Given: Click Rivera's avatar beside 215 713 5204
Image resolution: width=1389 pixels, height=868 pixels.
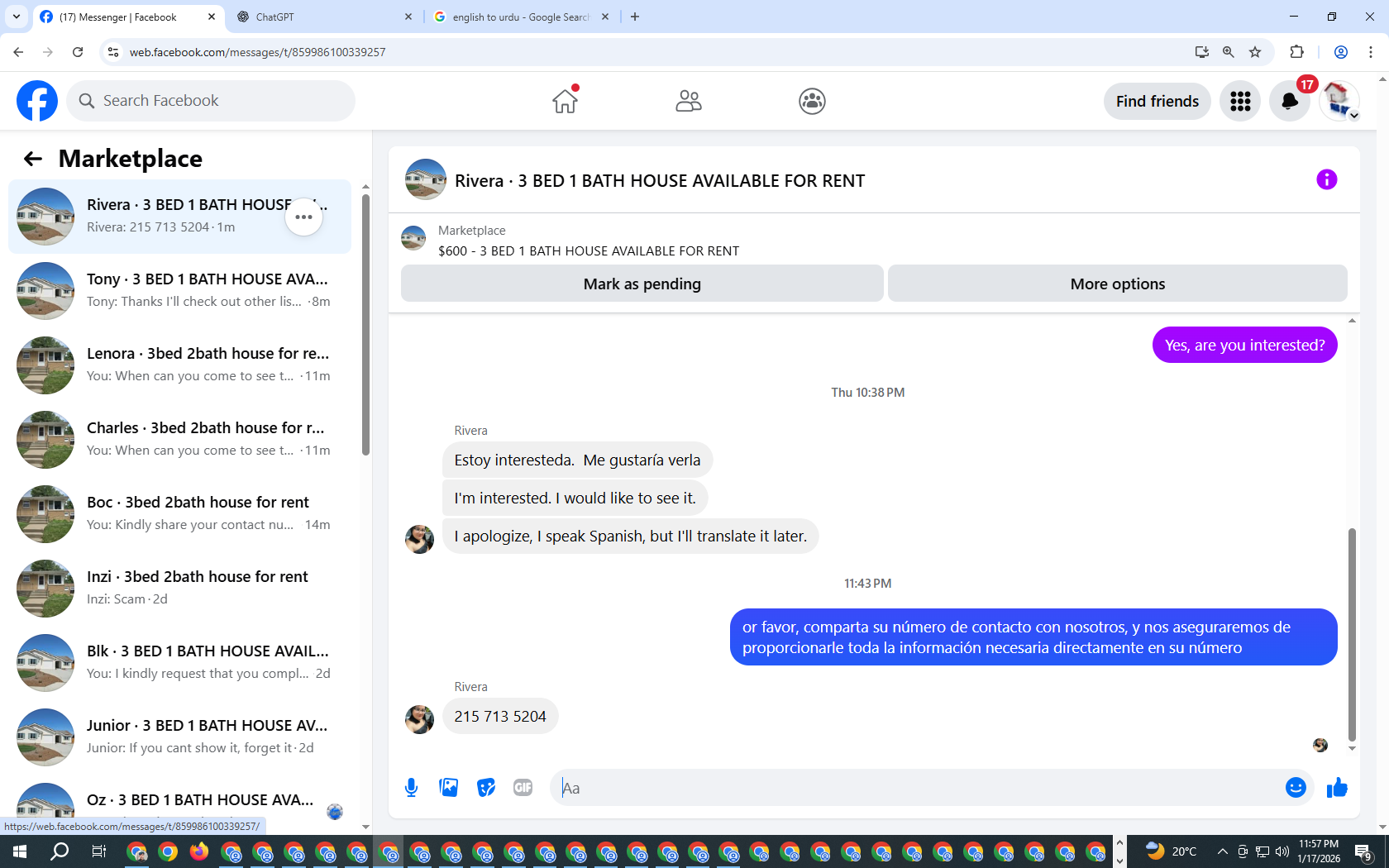Looking at the screenshot, I should point(419,719).
